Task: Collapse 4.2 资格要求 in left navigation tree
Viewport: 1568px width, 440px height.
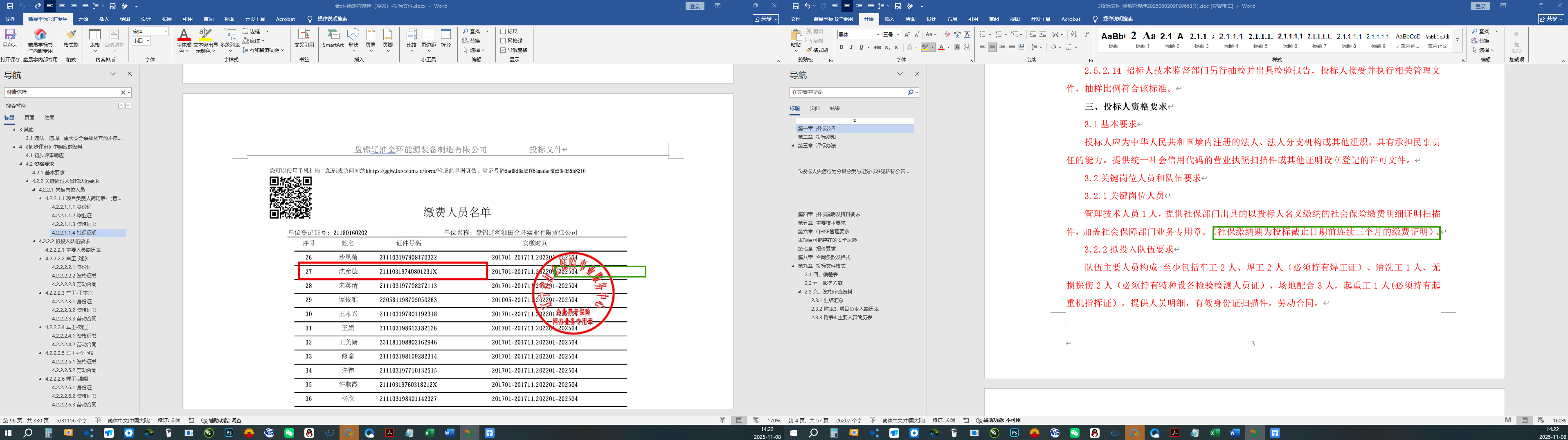Action: pos(21,164)
